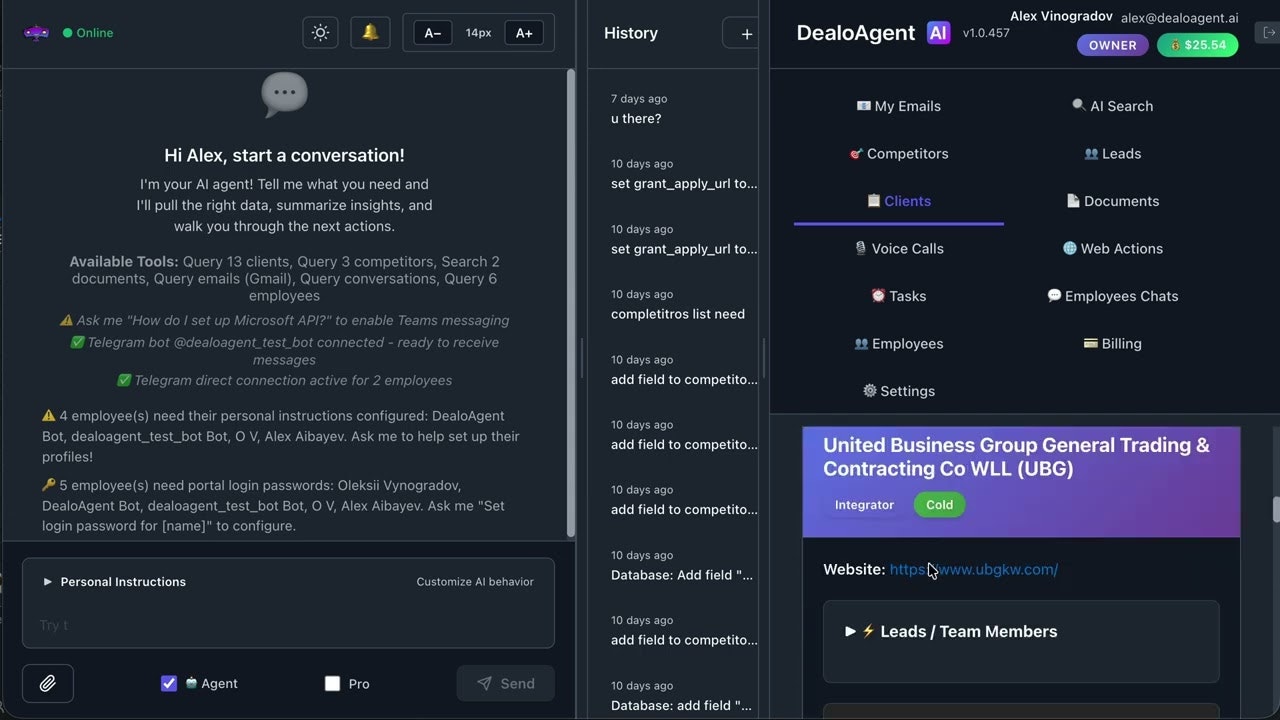Attach a file with the paperclip icon

pos(47,683)
